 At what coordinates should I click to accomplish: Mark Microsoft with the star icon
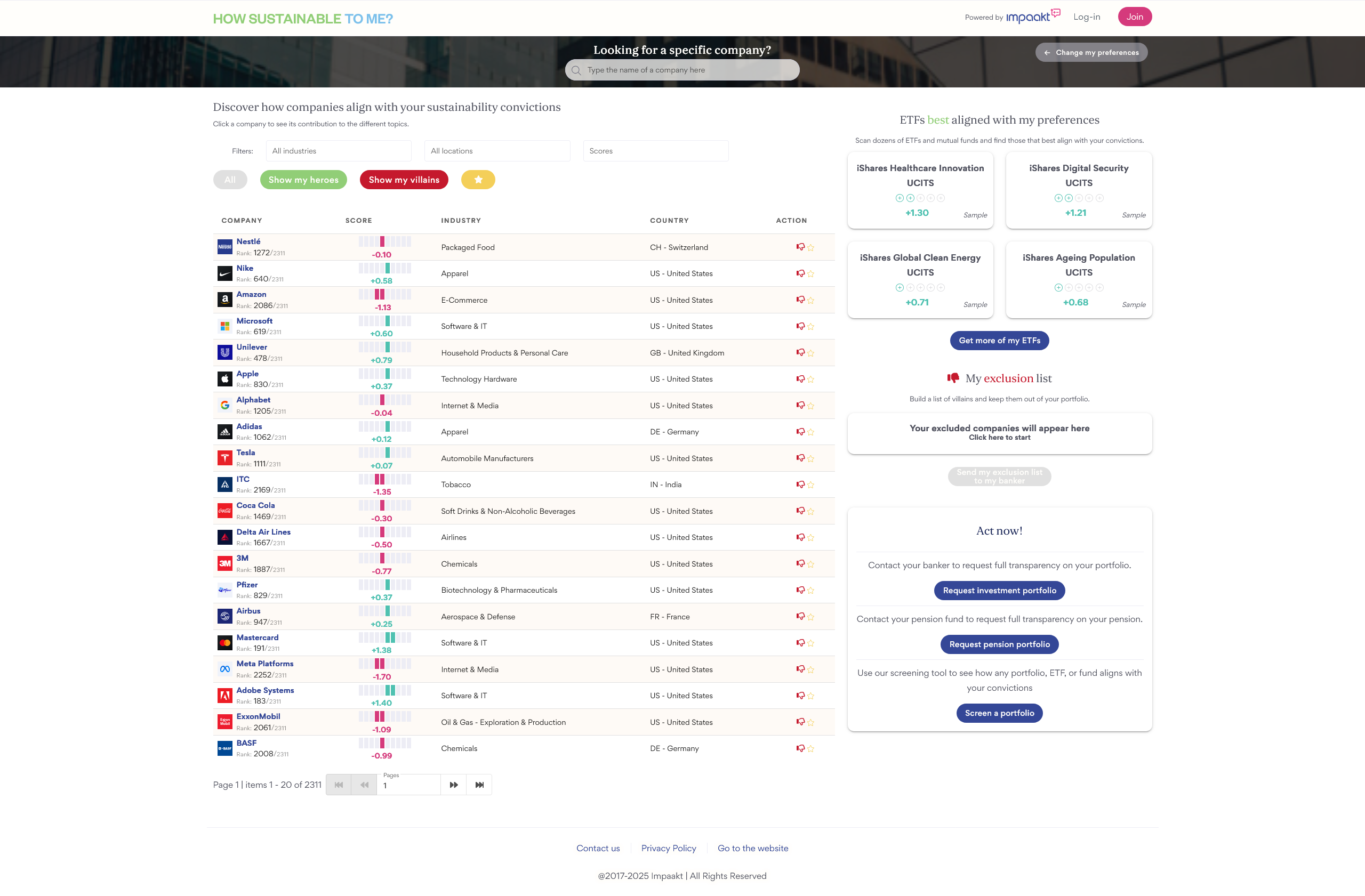point(811,327)
